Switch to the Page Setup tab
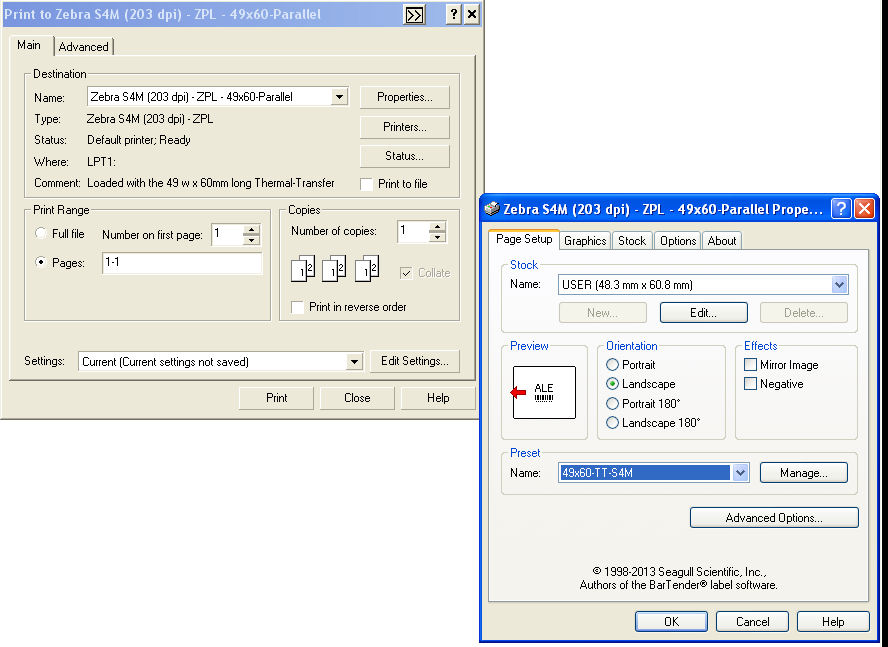Image resolution: width=888 pixels, height=647 pixels. 524,239
